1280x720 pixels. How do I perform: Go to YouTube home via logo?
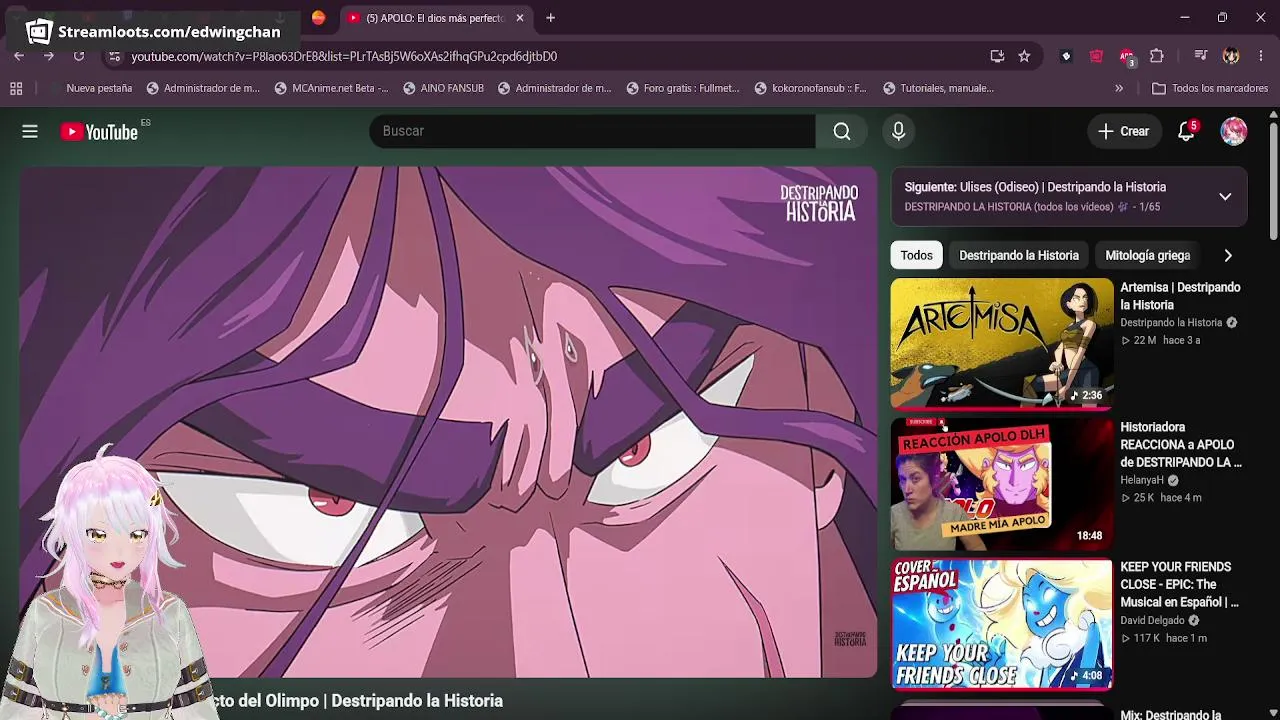click(99, 131)
